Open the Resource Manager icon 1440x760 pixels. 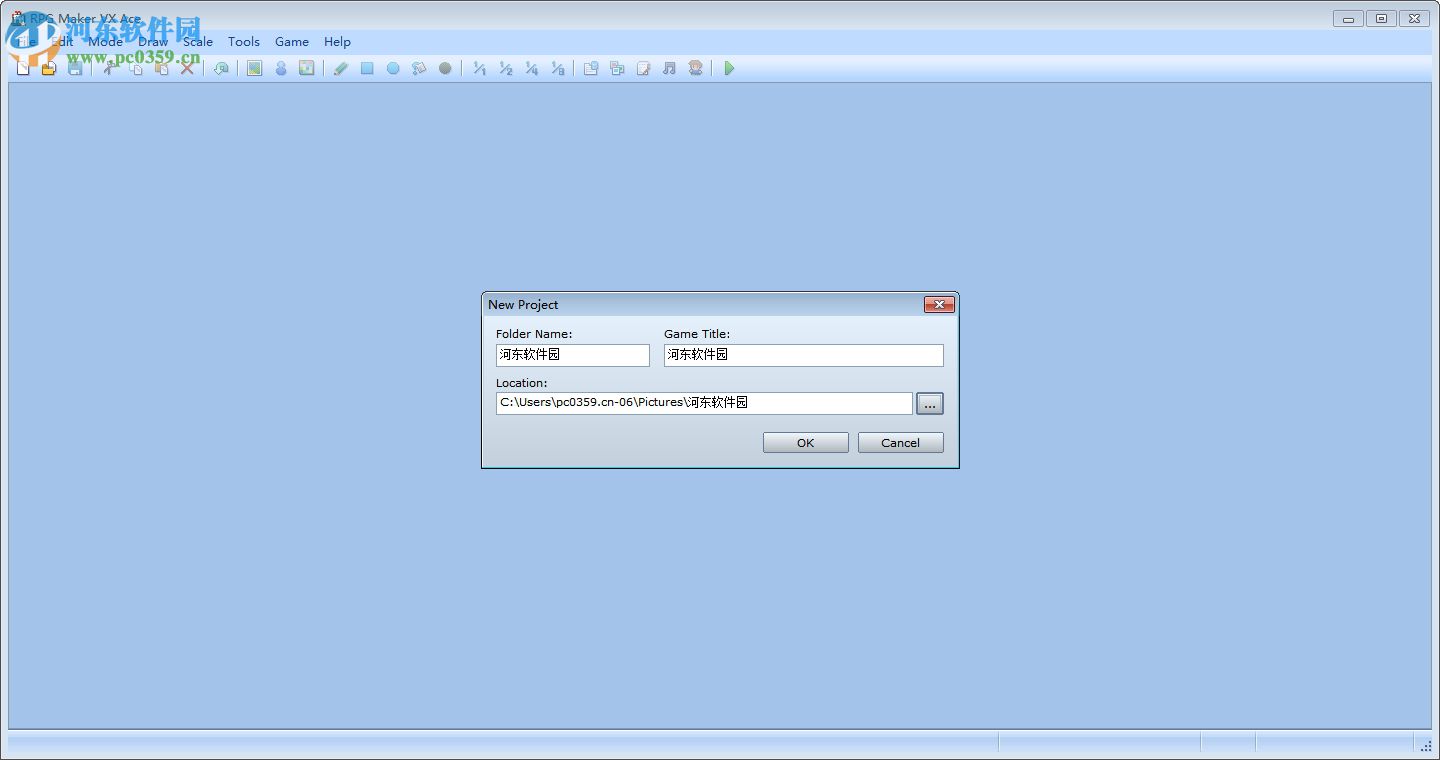[x=616, y=68]
